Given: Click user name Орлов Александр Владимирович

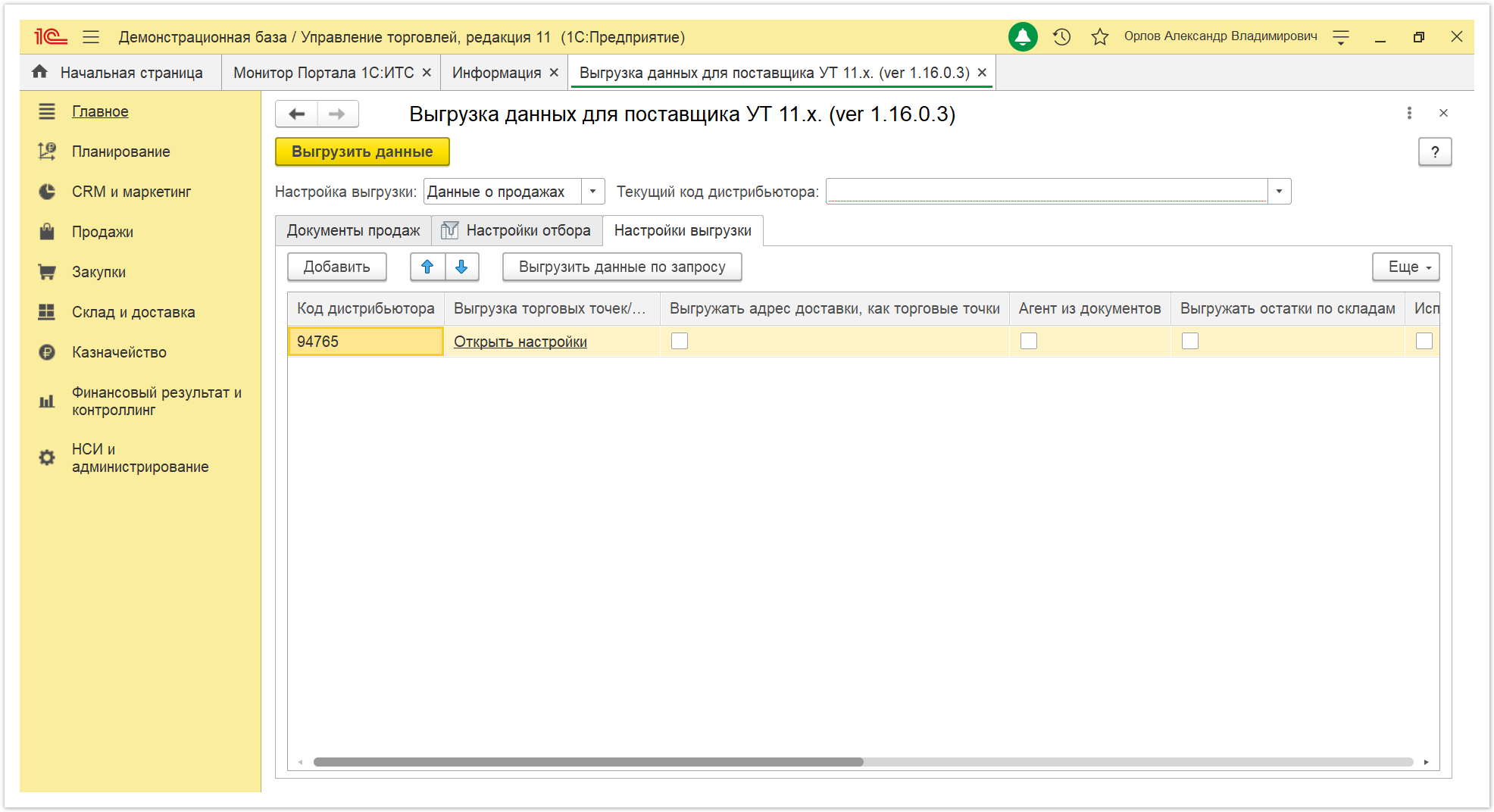Looking at the screenshot, I should (1221, 36).
